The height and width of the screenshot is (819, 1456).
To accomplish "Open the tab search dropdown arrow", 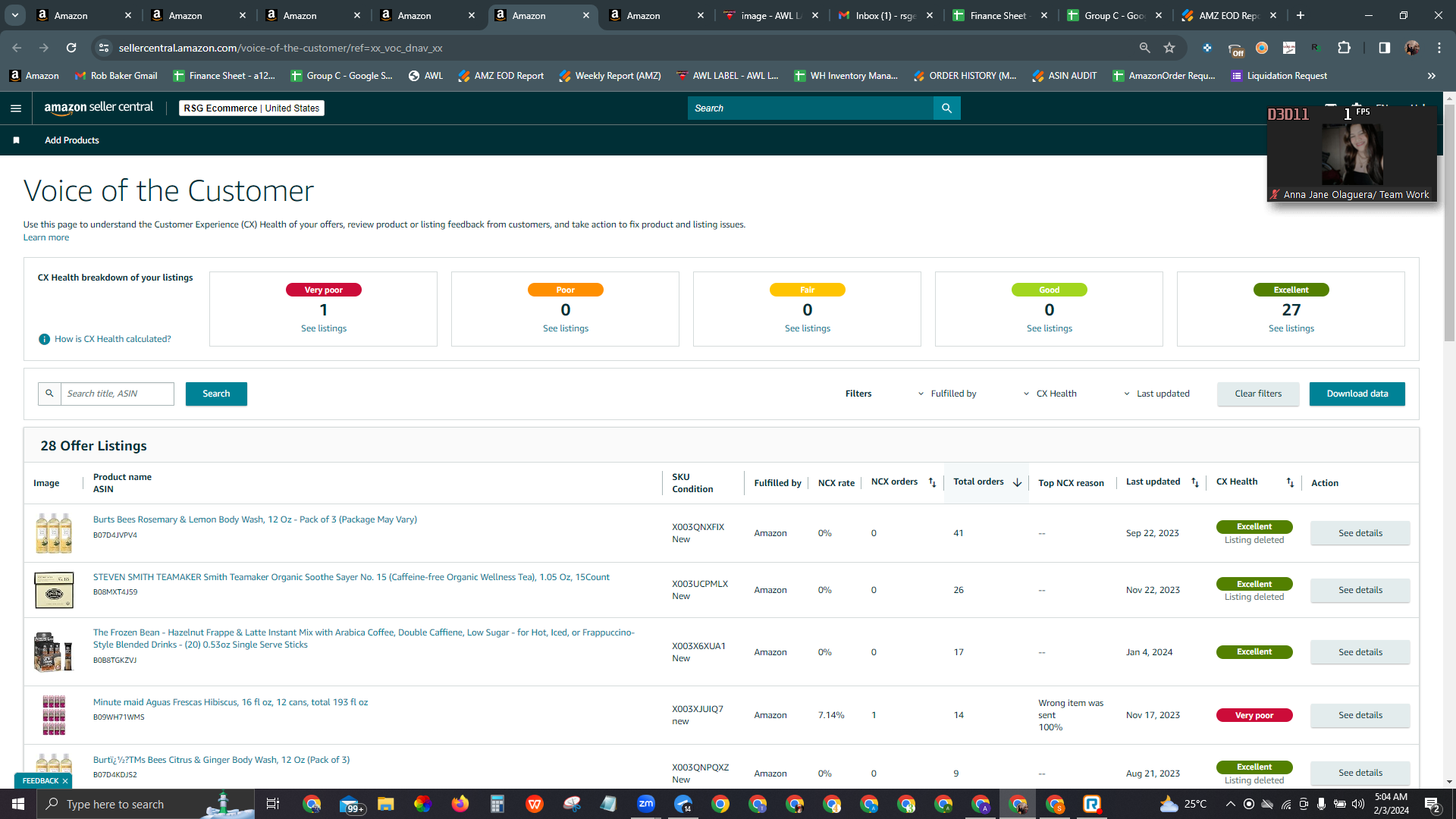I will coord(15,15).
